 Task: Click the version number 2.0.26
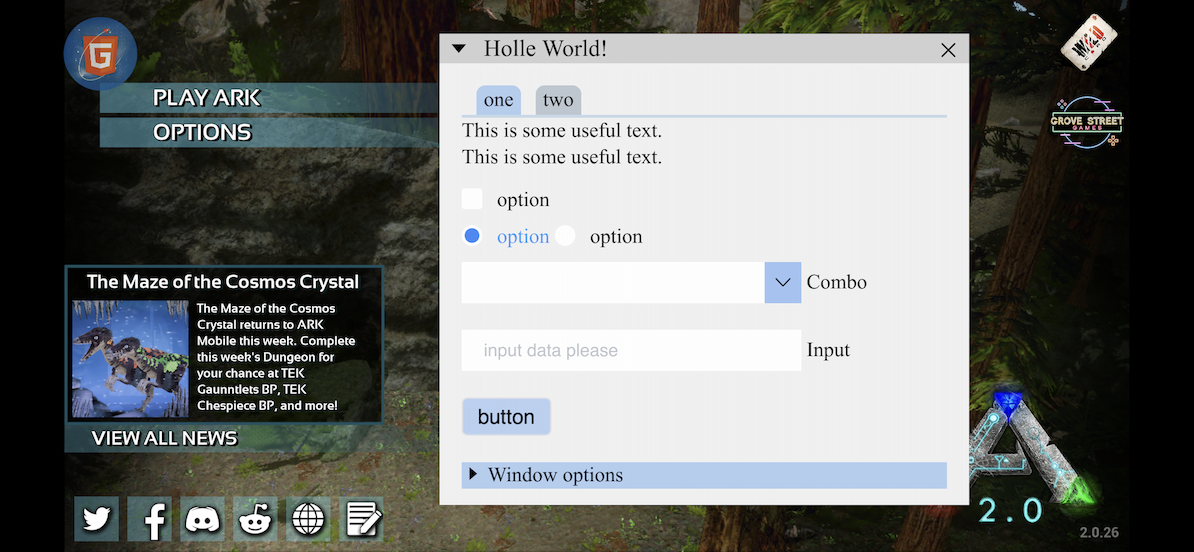click(x=1099, y=533)
